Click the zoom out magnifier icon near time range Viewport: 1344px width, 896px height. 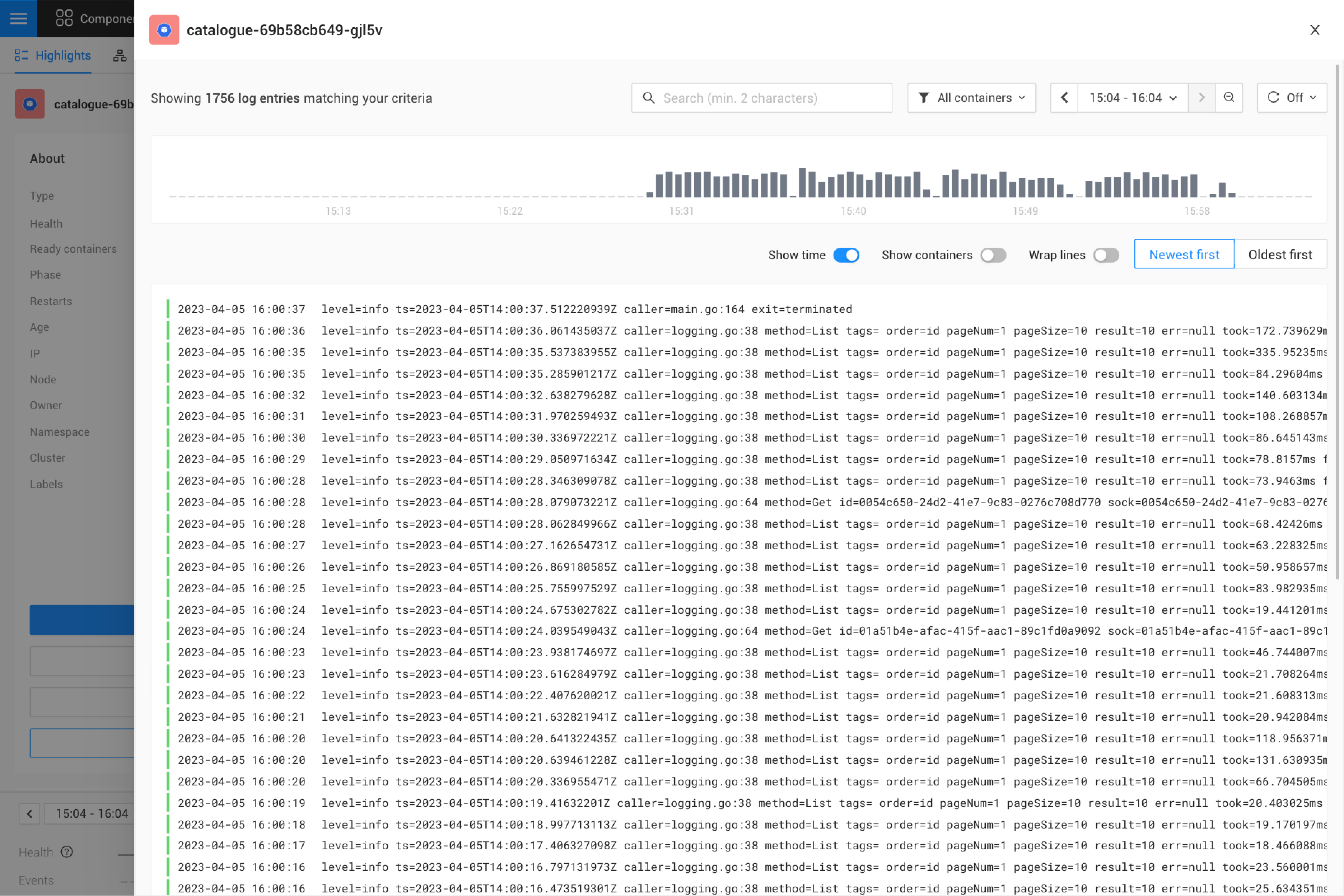point(1229,98)
